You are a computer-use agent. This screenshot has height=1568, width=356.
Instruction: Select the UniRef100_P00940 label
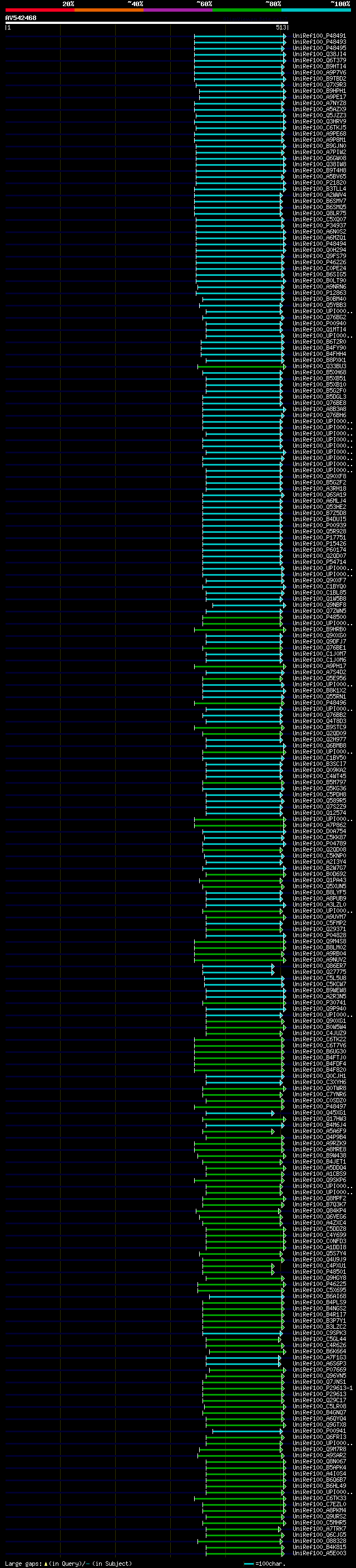(319, 324)
